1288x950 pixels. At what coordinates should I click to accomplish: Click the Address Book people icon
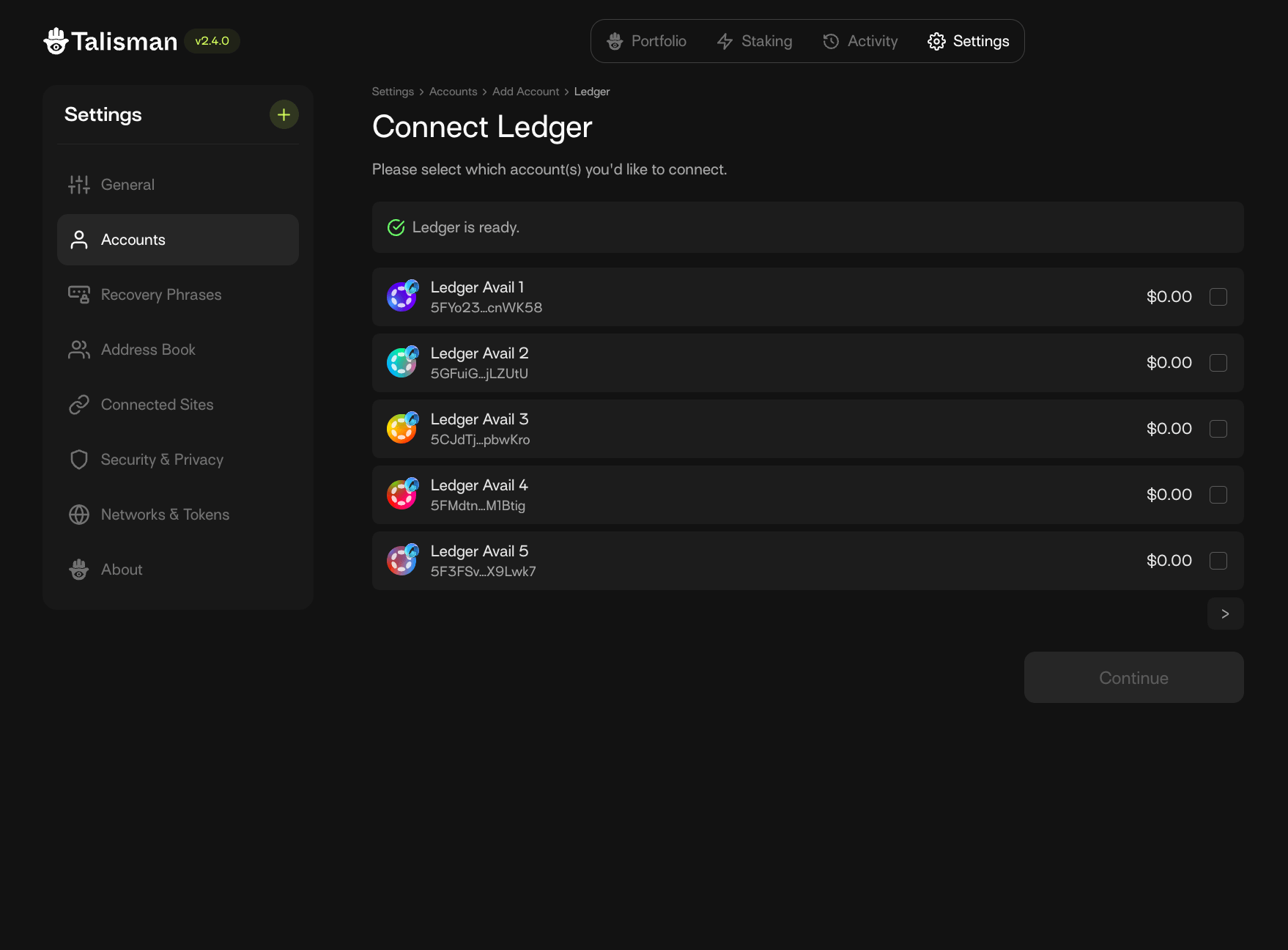(79, 350)
